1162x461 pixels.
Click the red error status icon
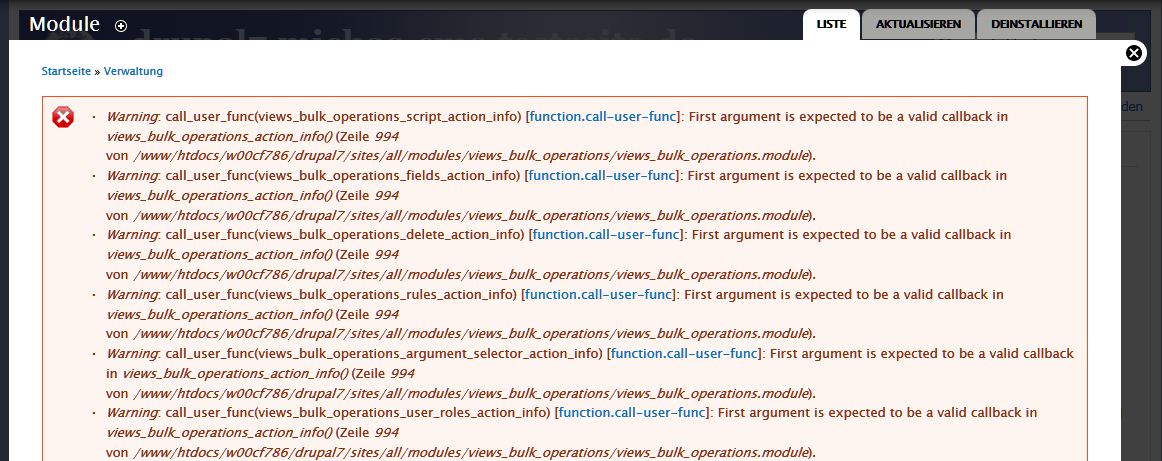(x=63, y=117)
